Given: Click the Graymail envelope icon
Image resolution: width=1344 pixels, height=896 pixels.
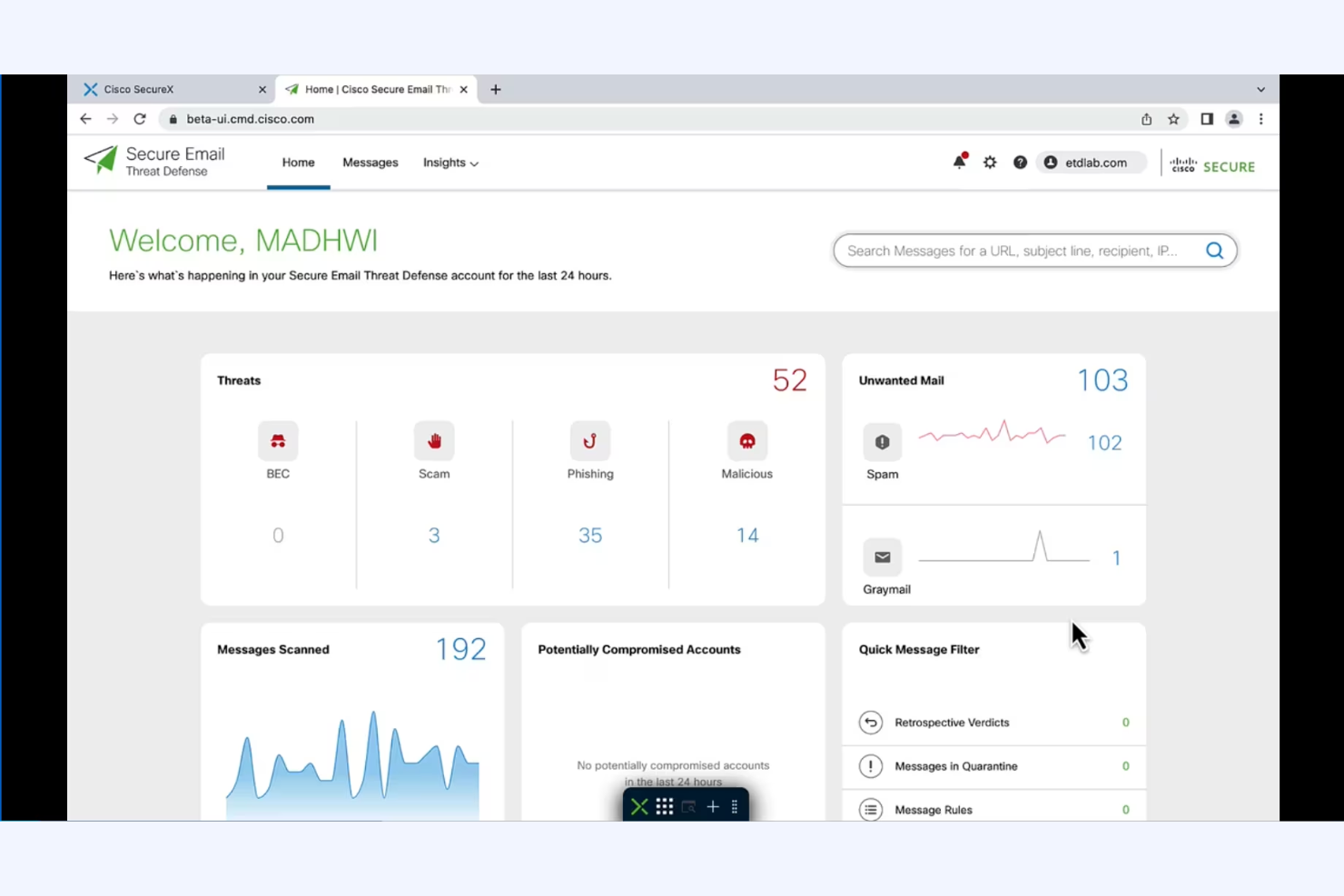Looking at the screenshot, I should pyautogui.click(x=882, y=557).
